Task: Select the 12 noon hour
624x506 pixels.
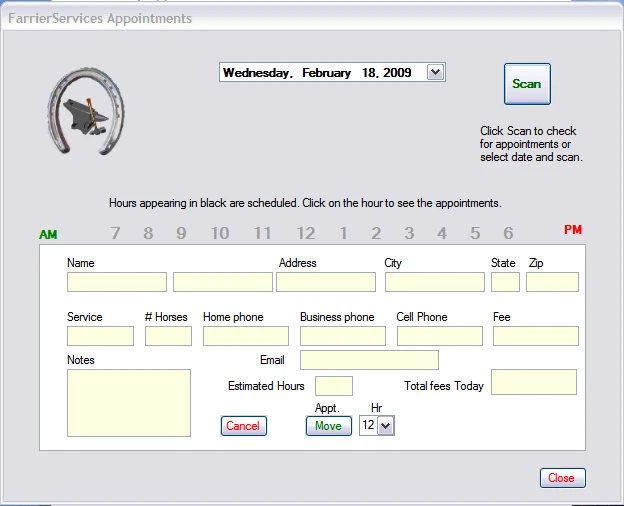Action: (306, 233)
